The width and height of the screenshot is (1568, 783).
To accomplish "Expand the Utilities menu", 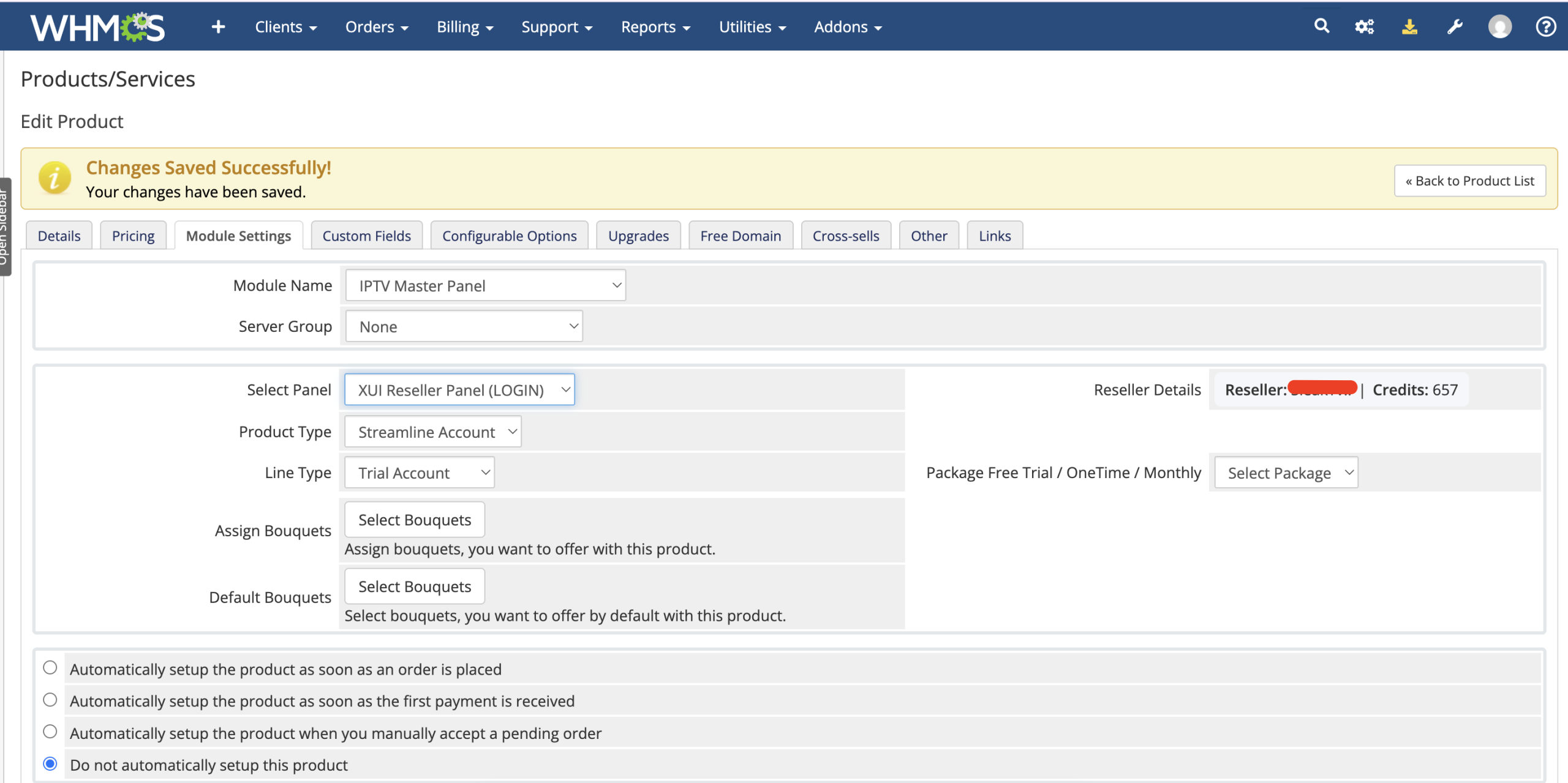I will pos(752,27).
